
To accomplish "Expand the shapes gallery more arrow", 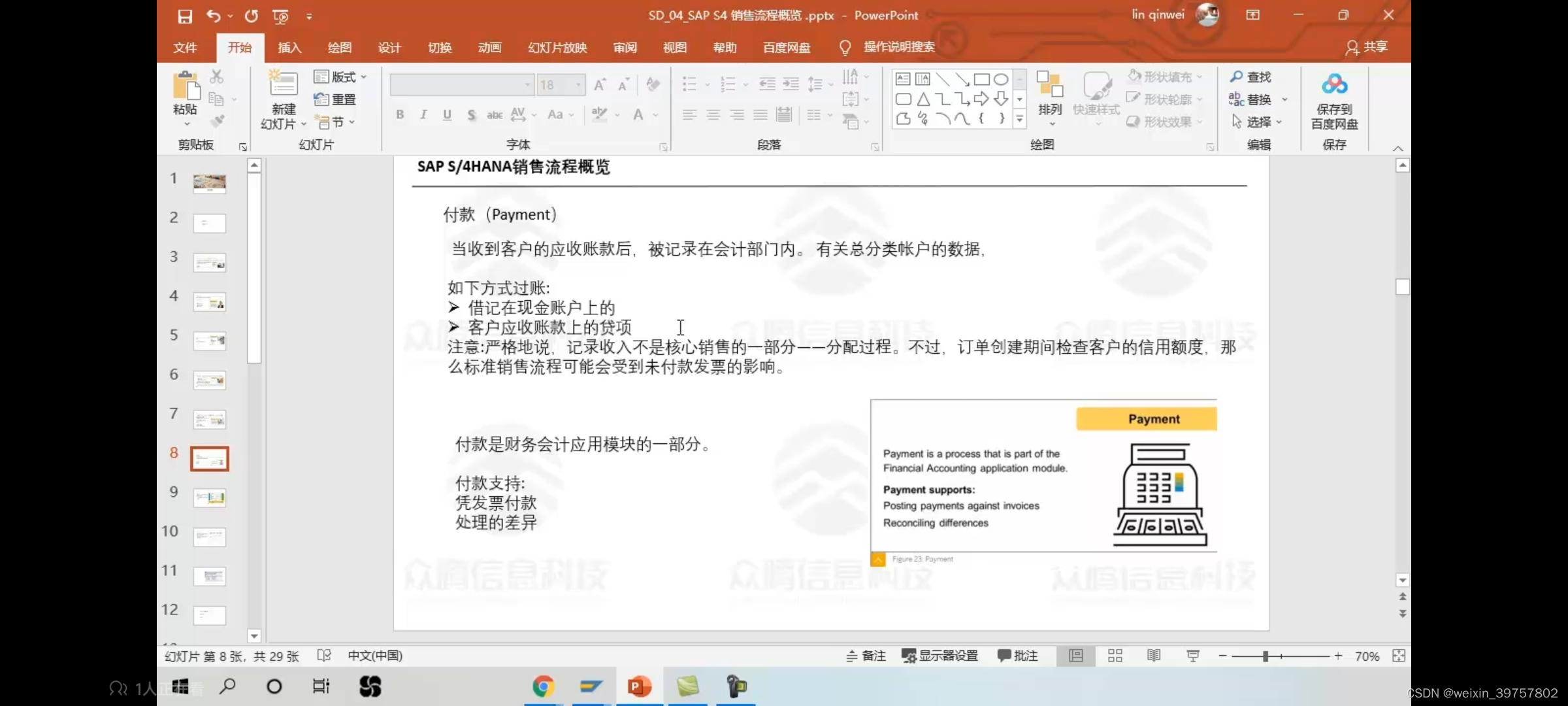I will coord(1019,119).
